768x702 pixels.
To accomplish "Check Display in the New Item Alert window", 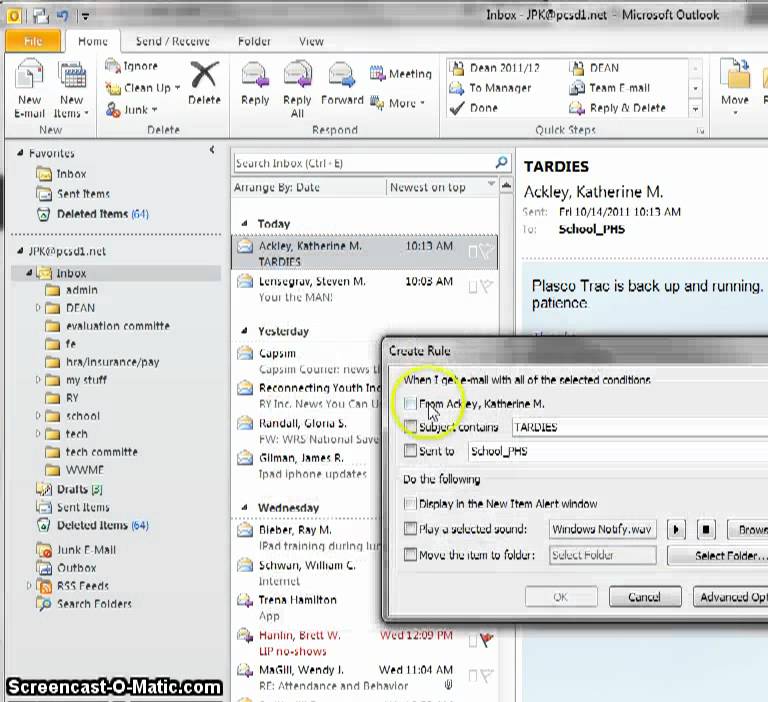I will [x=410, y=503].
